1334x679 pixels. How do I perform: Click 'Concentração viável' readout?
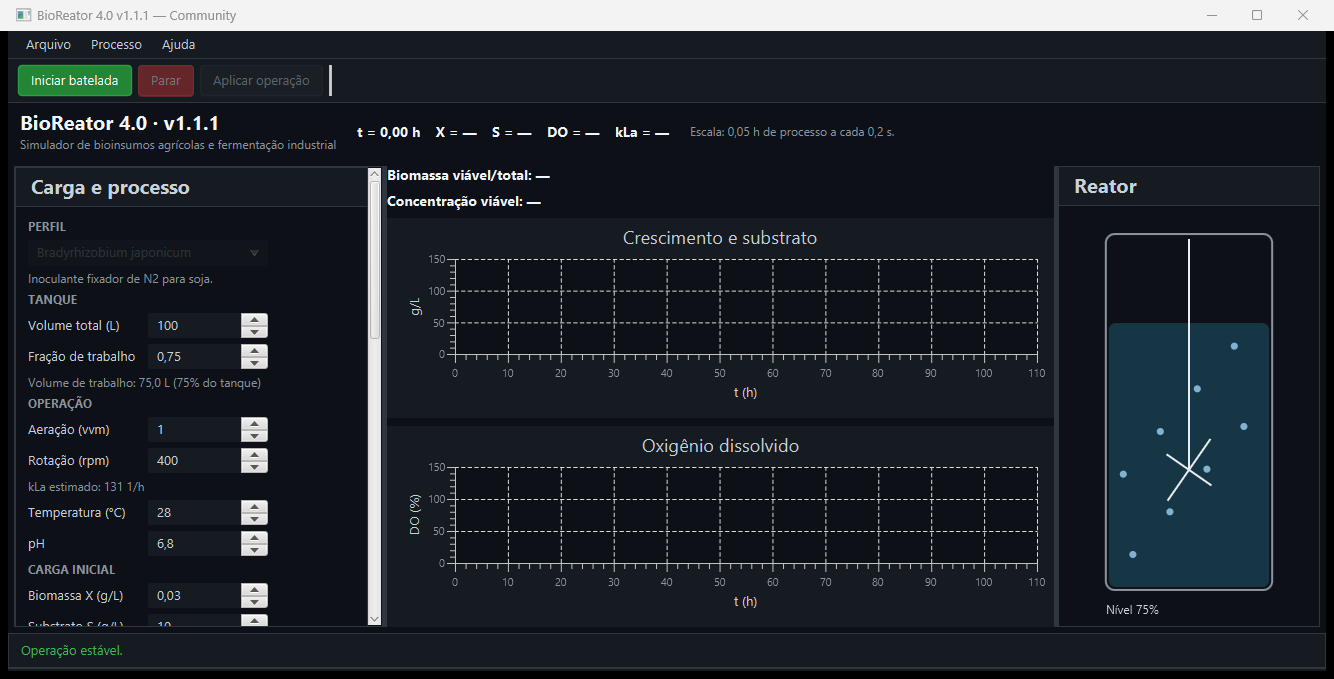pos(464,202)
